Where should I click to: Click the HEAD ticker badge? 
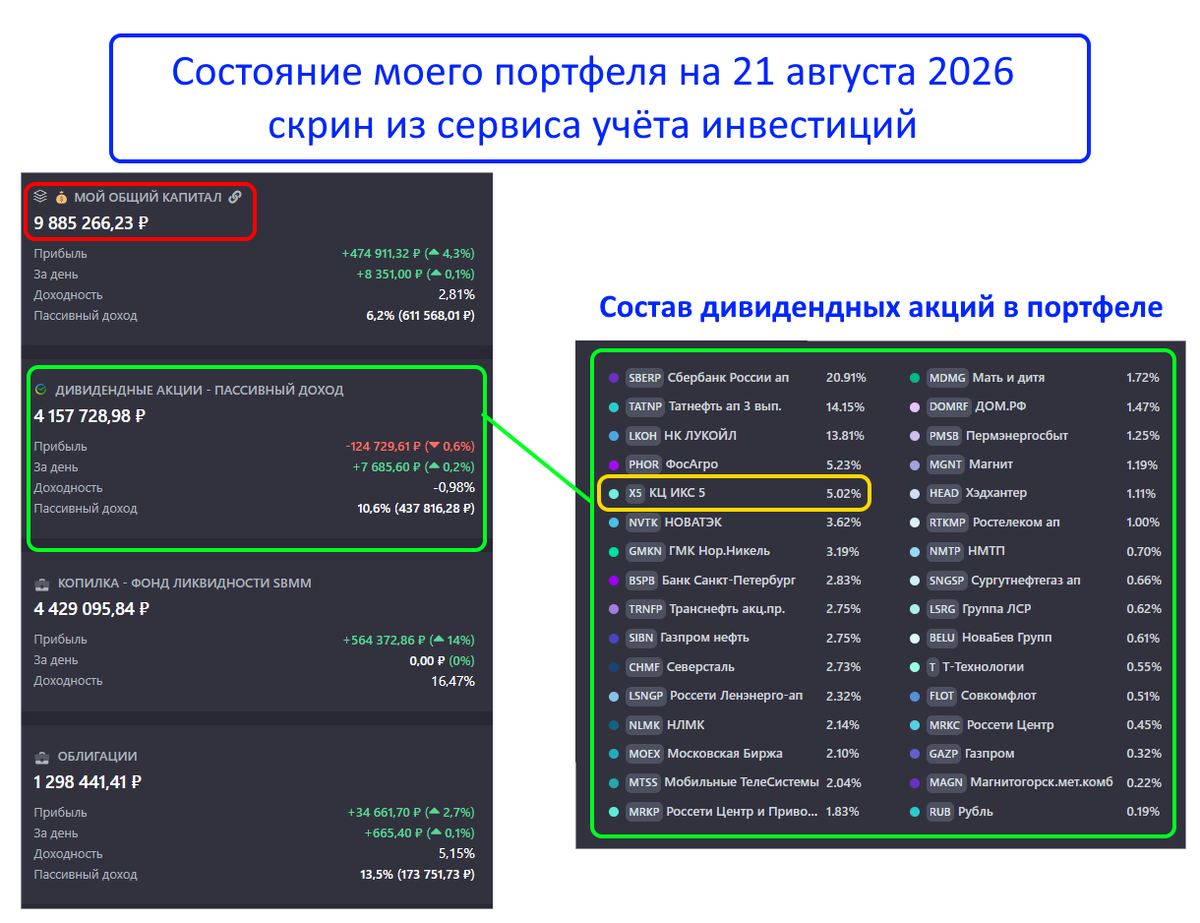click(x=945, y=494)
